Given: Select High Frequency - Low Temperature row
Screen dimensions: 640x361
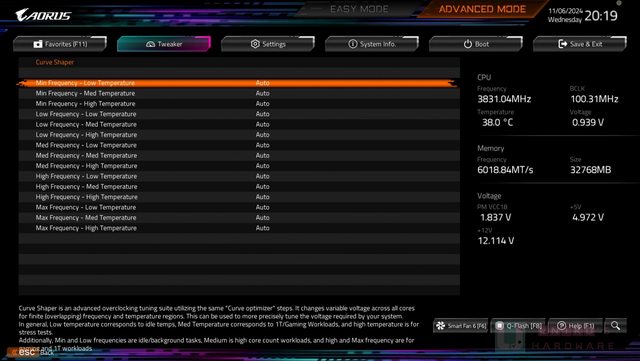Looking at the screenshot, I should pyautogui.click(x=239, y=176).
